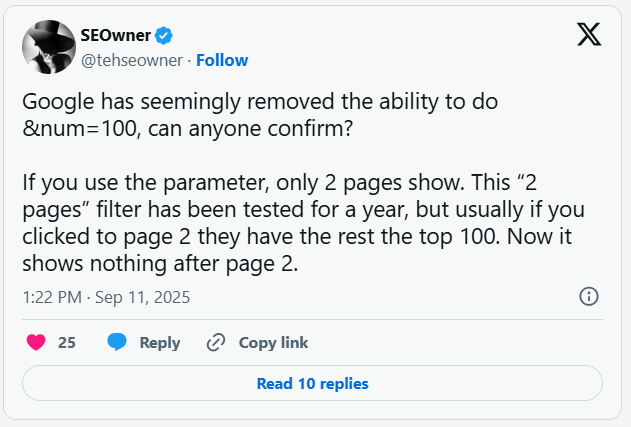Click the chain-link copy icon

[215, 342]
